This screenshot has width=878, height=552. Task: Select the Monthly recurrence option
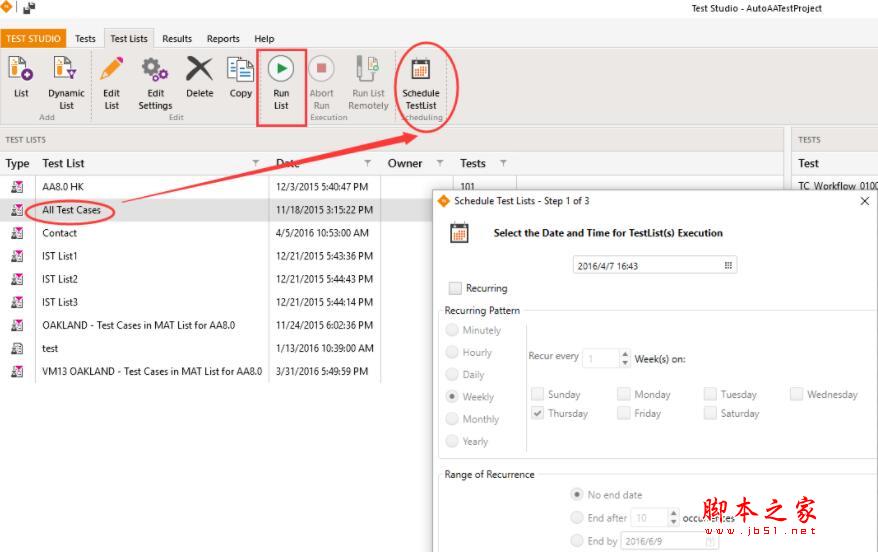[x=452, y=419]
